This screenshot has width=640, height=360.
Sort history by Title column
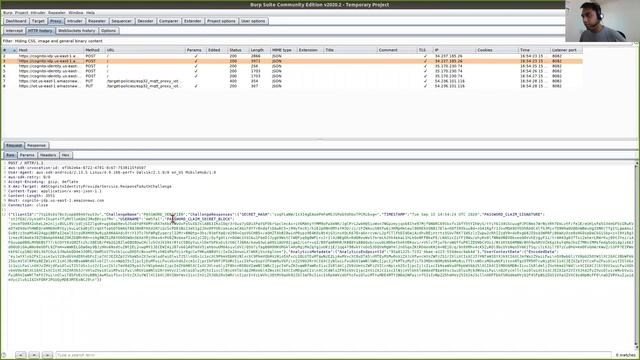tap(350, 50)
